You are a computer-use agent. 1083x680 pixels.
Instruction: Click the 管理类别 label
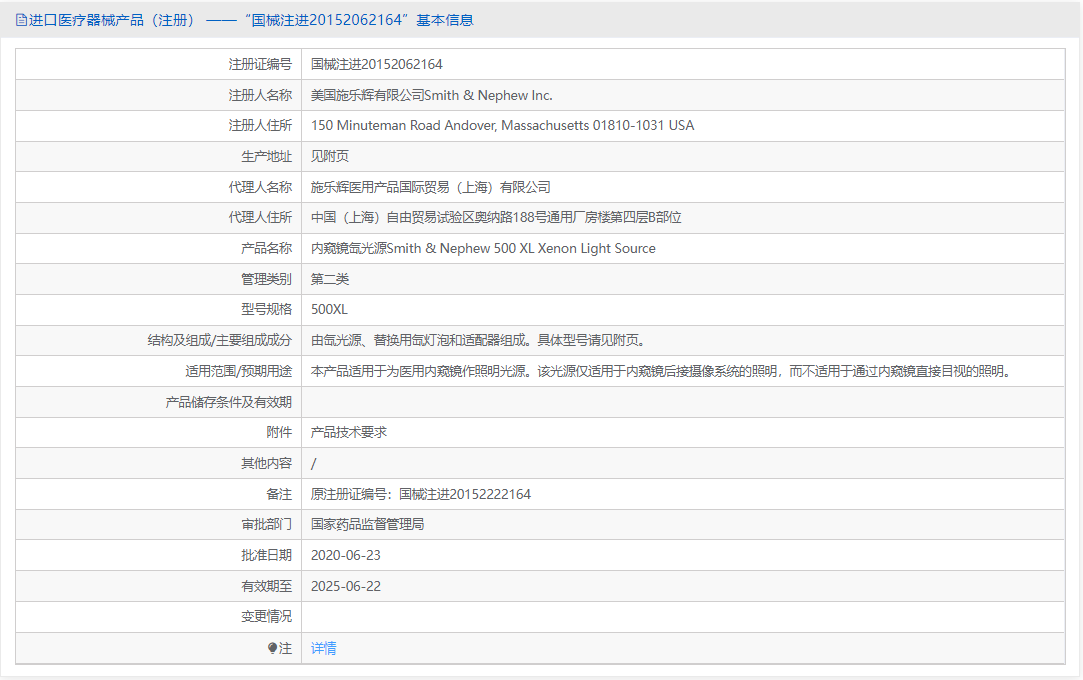click(x=267, y=279)
